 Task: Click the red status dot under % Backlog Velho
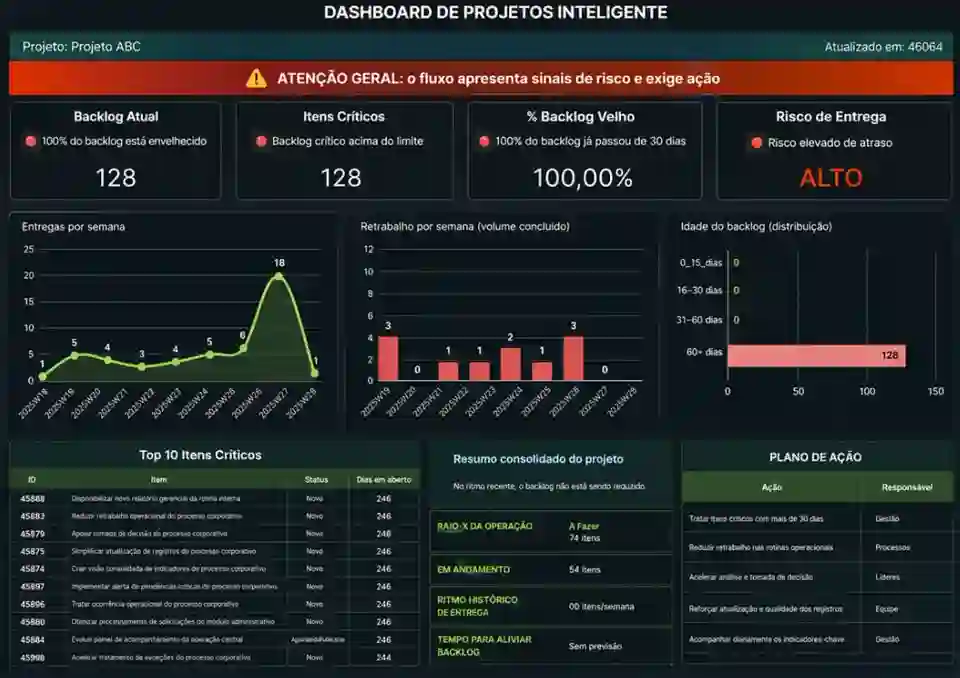click(x=484, y=142)
